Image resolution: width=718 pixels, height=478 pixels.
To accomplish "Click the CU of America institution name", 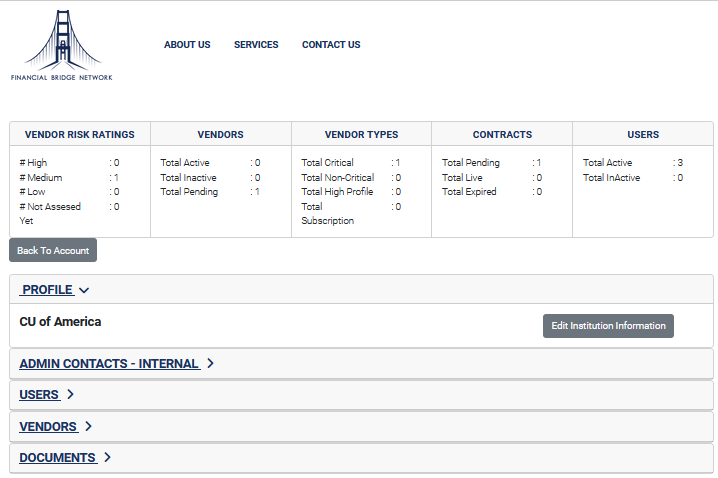I will point(60,322).
